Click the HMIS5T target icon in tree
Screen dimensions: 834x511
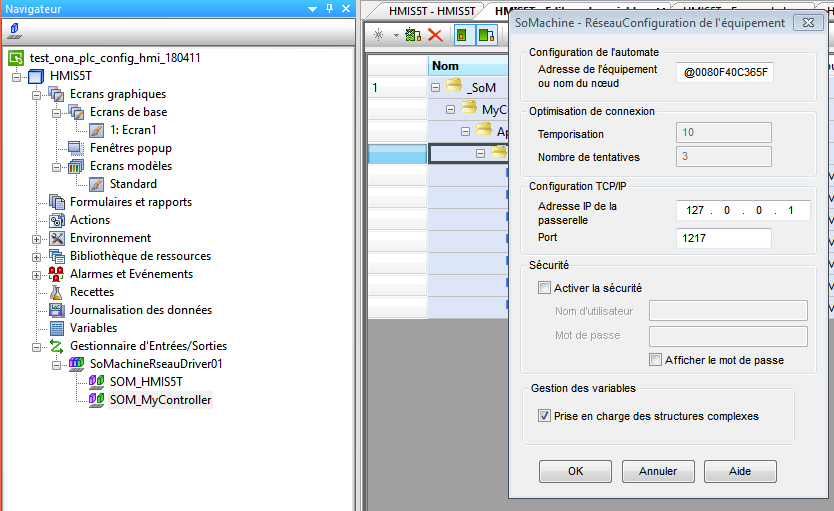36,76
